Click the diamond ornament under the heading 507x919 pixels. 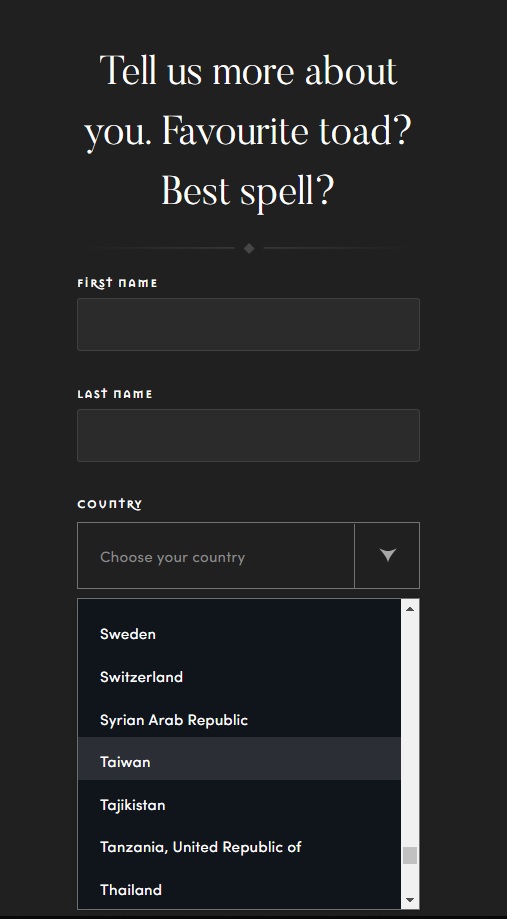point(249,249)
